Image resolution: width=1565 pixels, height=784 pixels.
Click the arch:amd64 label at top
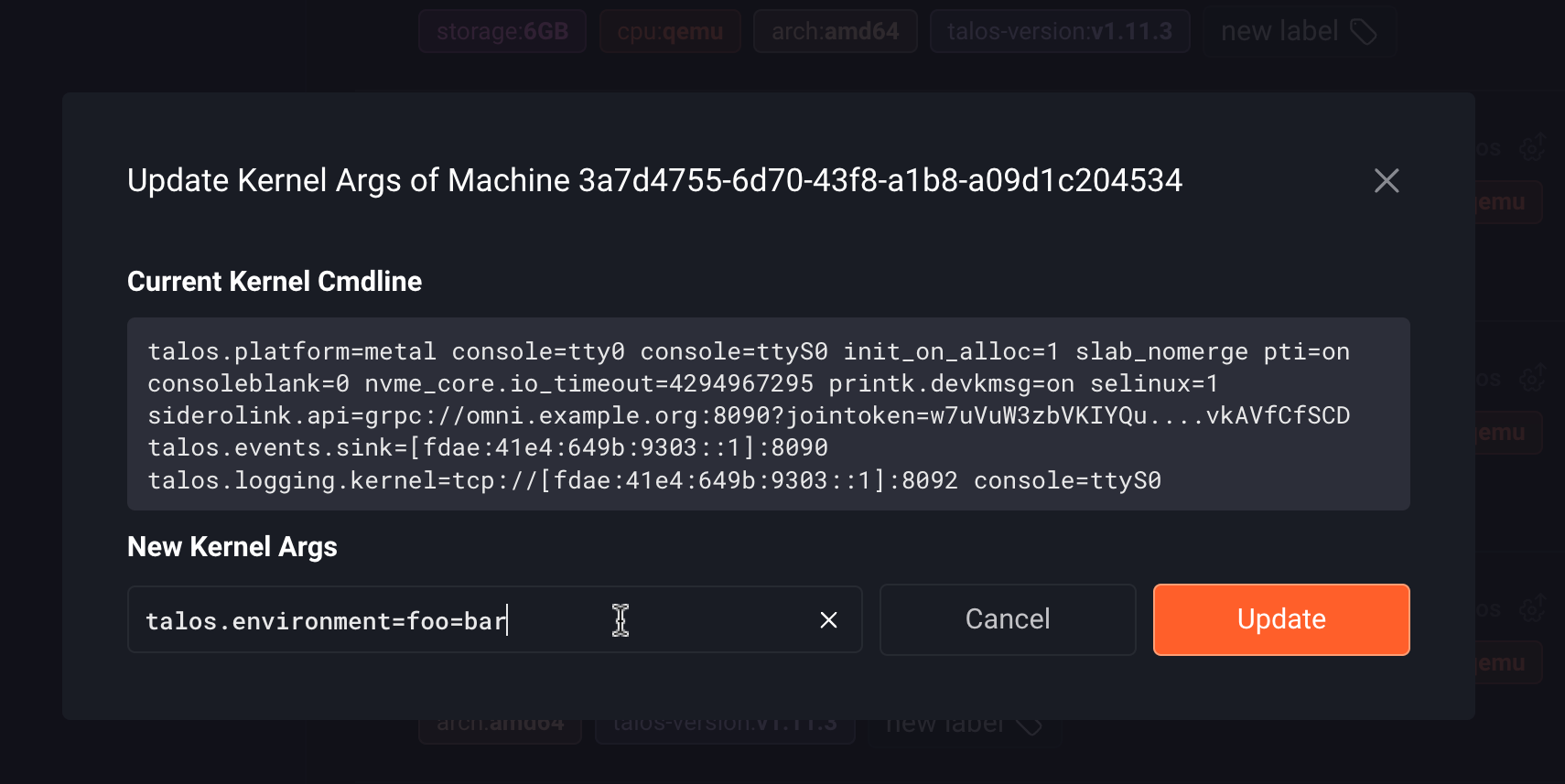835,31
